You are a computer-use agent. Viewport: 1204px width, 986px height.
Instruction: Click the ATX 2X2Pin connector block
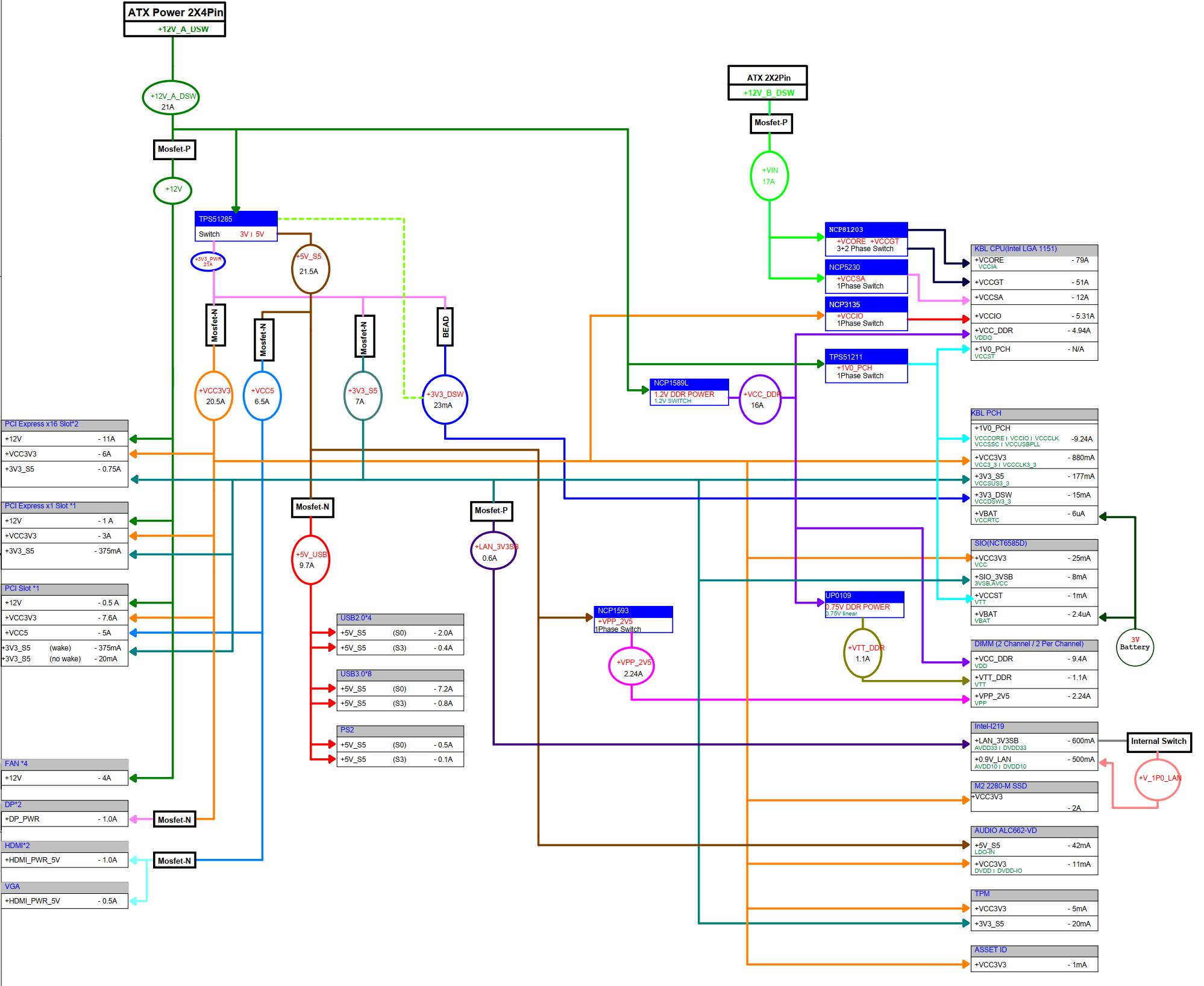pyautogui.click(x=768, y=83)
